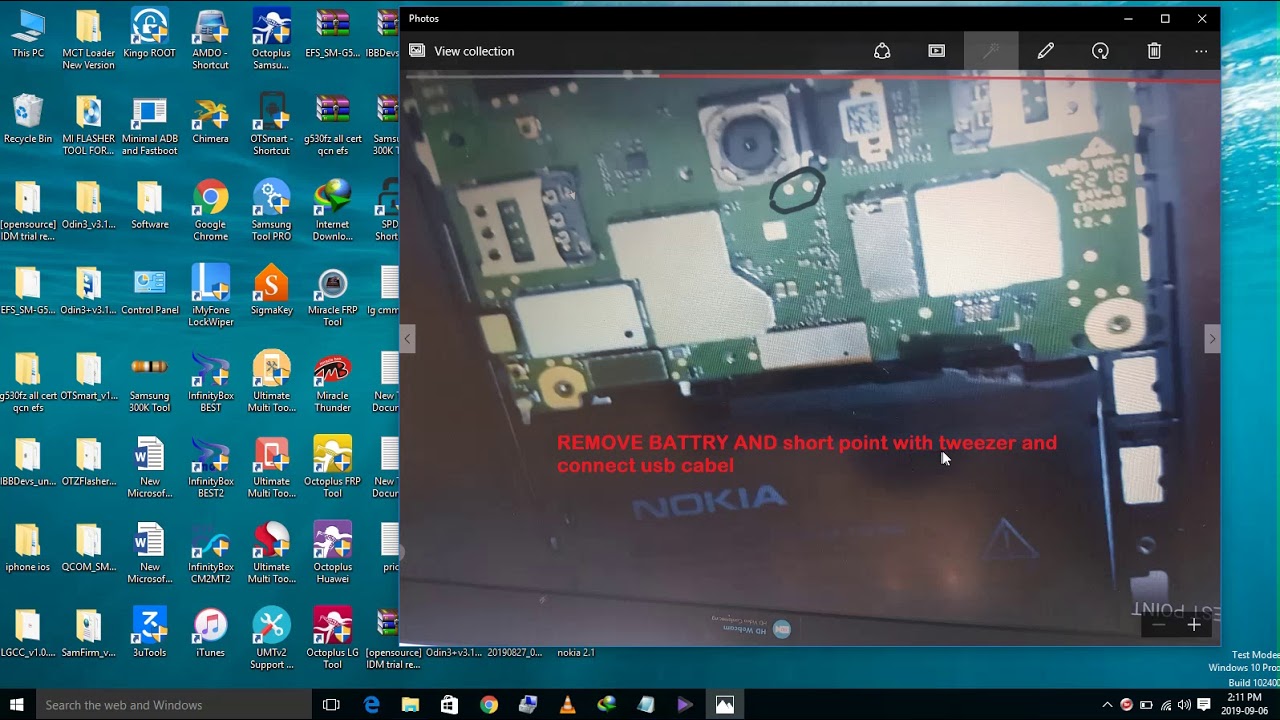
Task: Select the InfinityBox BEST2 shortcut
Action: point(210,468)
